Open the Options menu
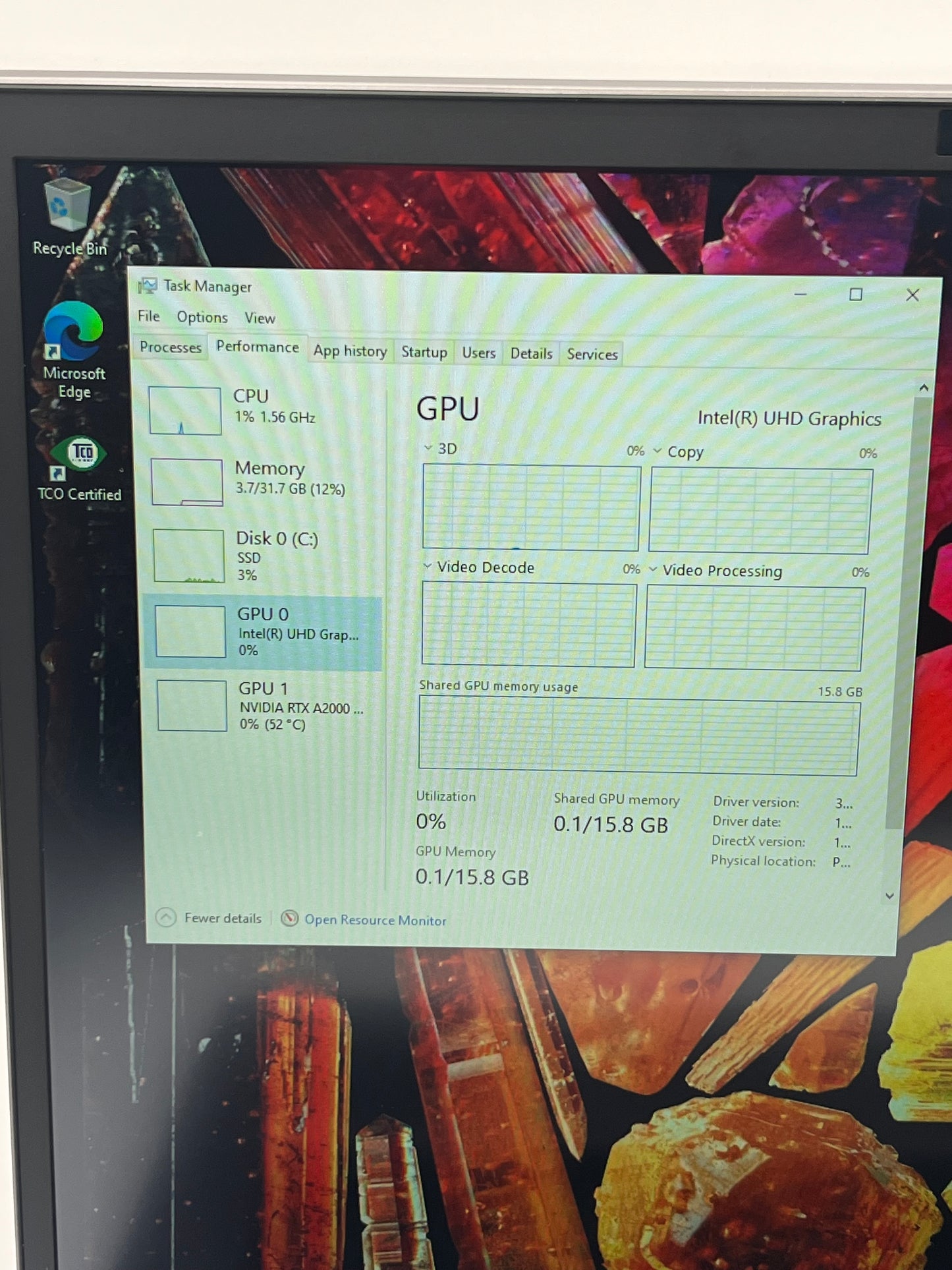 [x=202, y=317]
